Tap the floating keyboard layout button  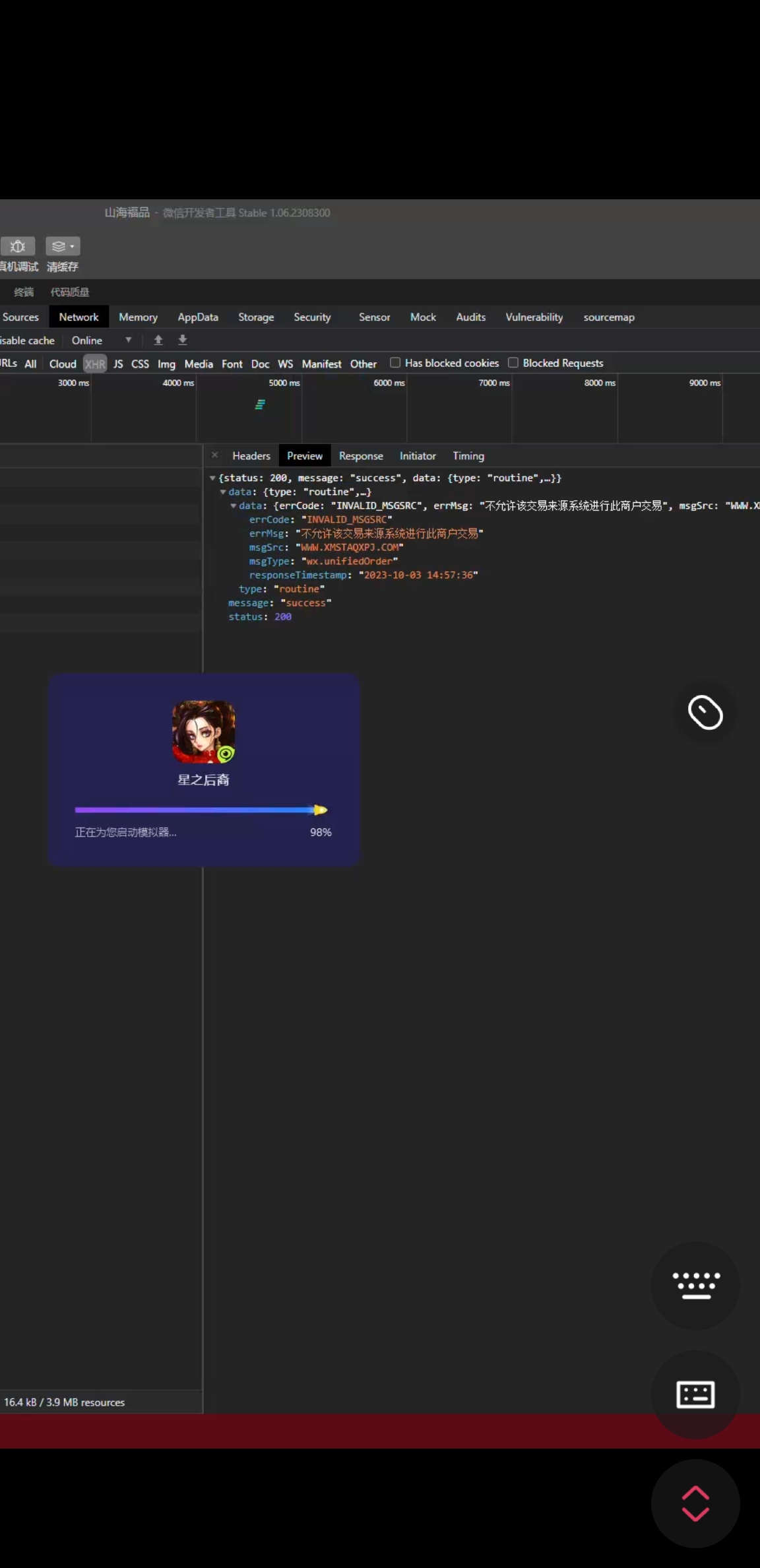695,1394
